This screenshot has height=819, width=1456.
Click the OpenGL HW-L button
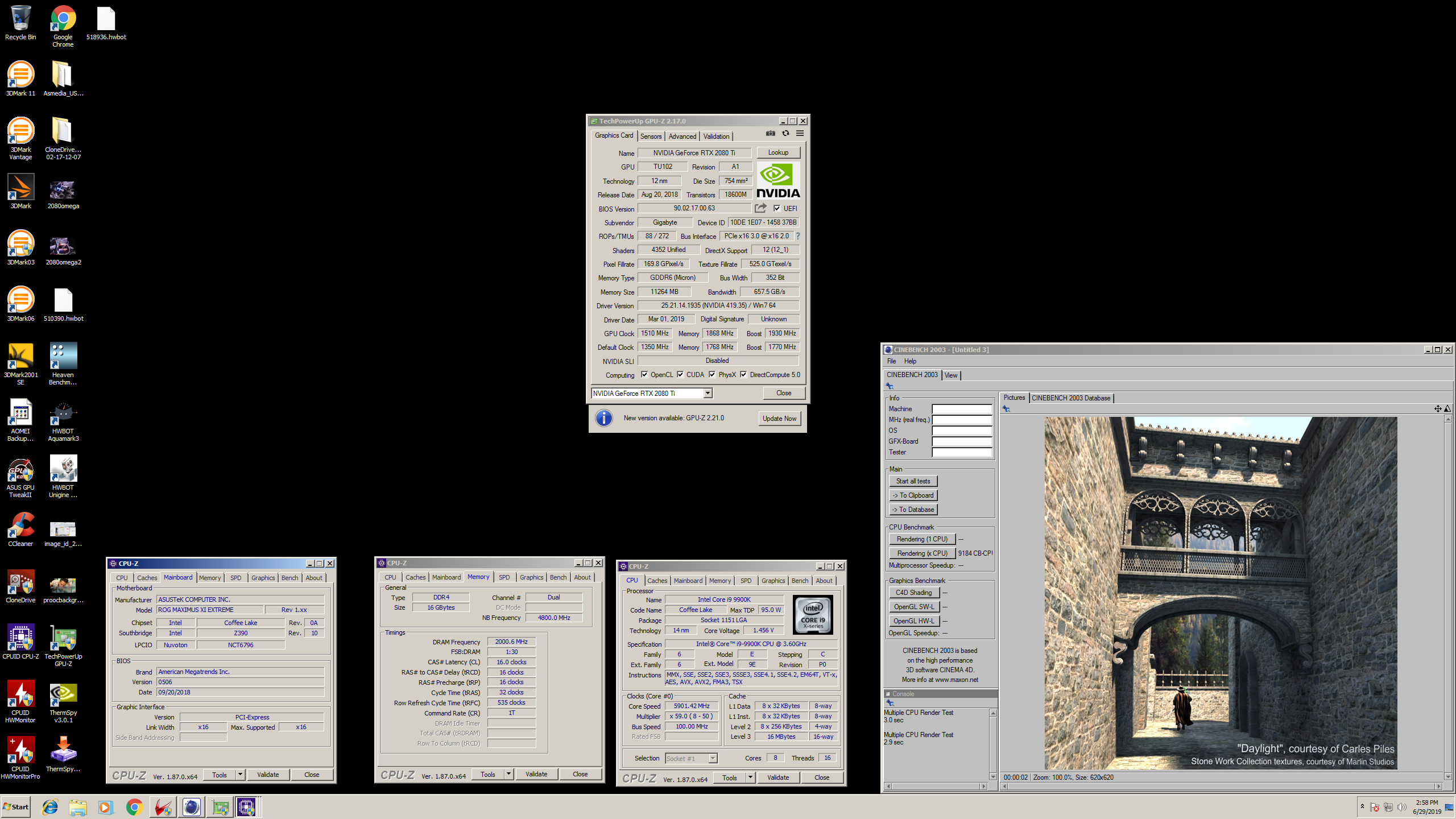913,621
